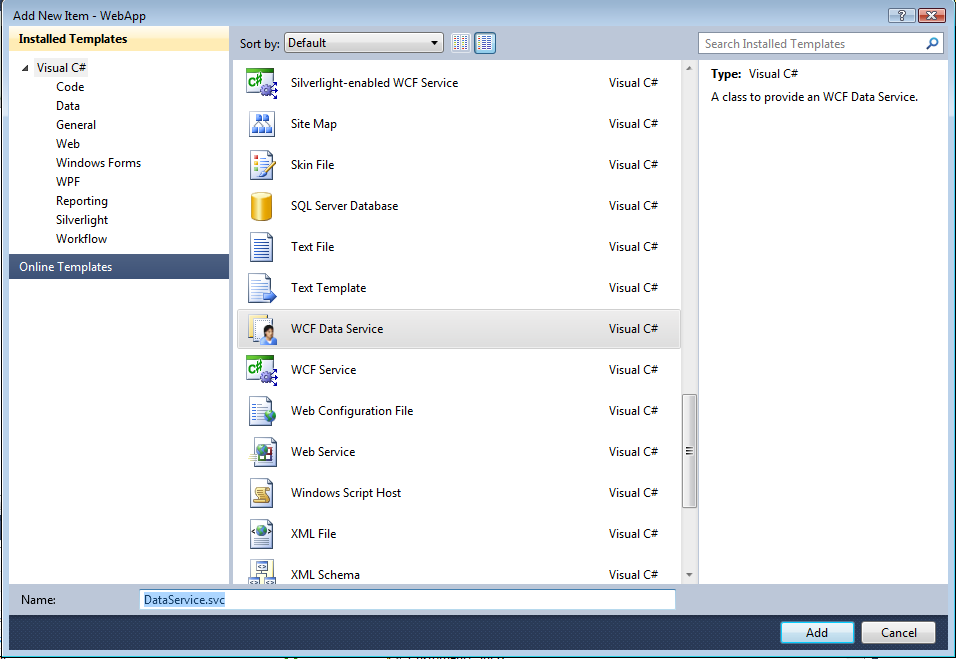Select the Reporting category
The image size is (956, 659).
pyautogui.click(x=82, y=201)
